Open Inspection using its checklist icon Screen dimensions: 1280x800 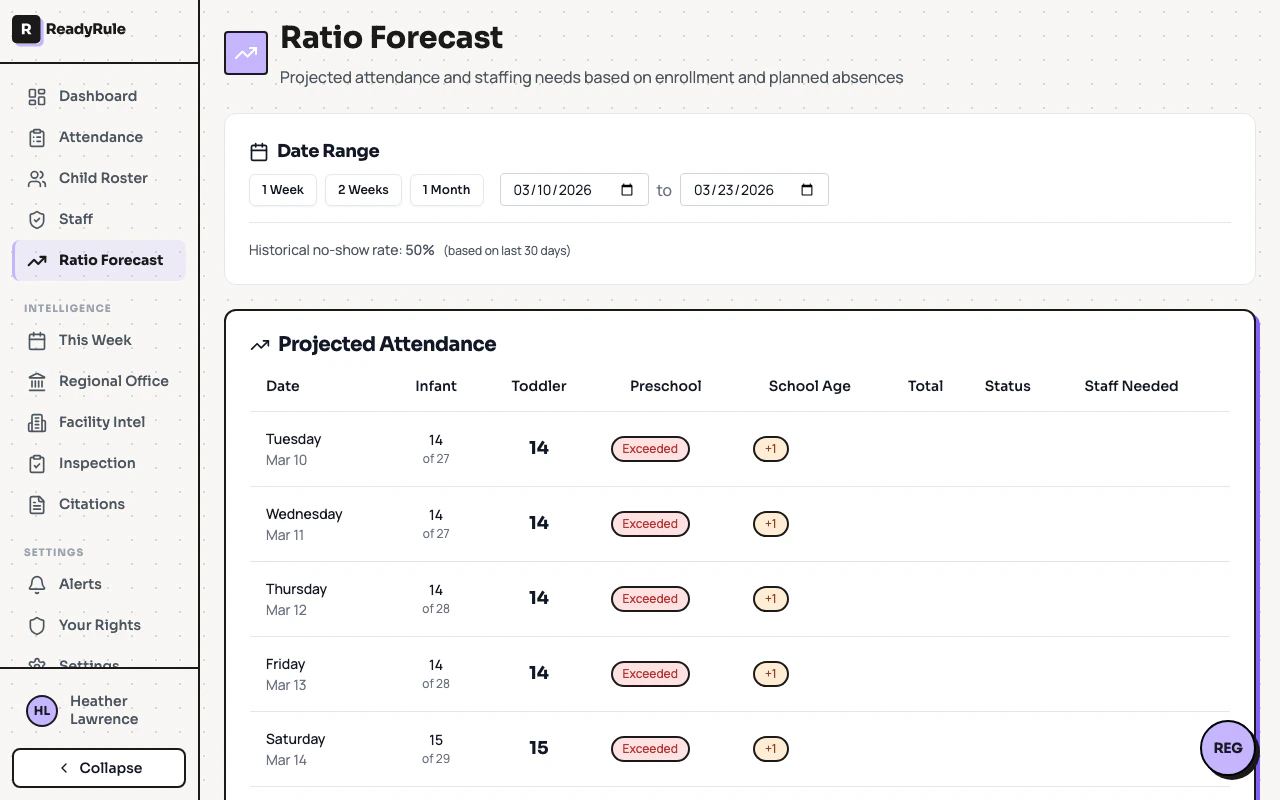[37, 463]
